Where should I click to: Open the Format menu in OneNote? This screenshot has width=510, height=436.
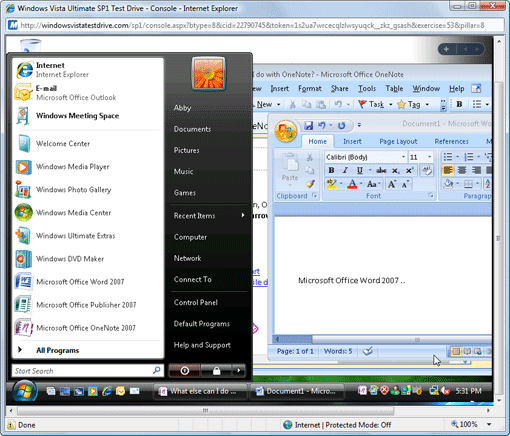coord(310,89)
